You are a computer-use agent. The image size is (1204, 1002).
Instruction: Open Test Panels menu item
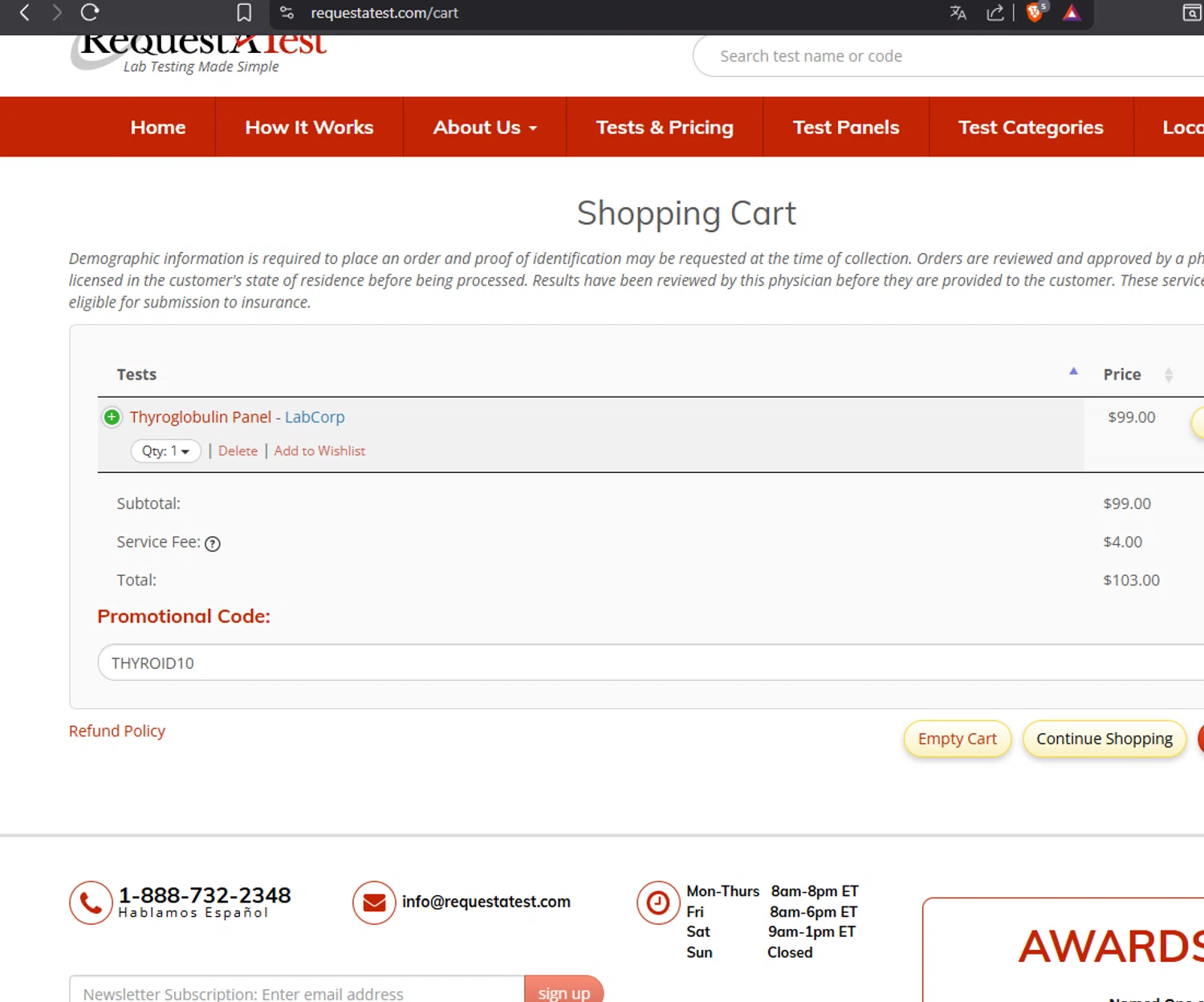click(846, 127)
